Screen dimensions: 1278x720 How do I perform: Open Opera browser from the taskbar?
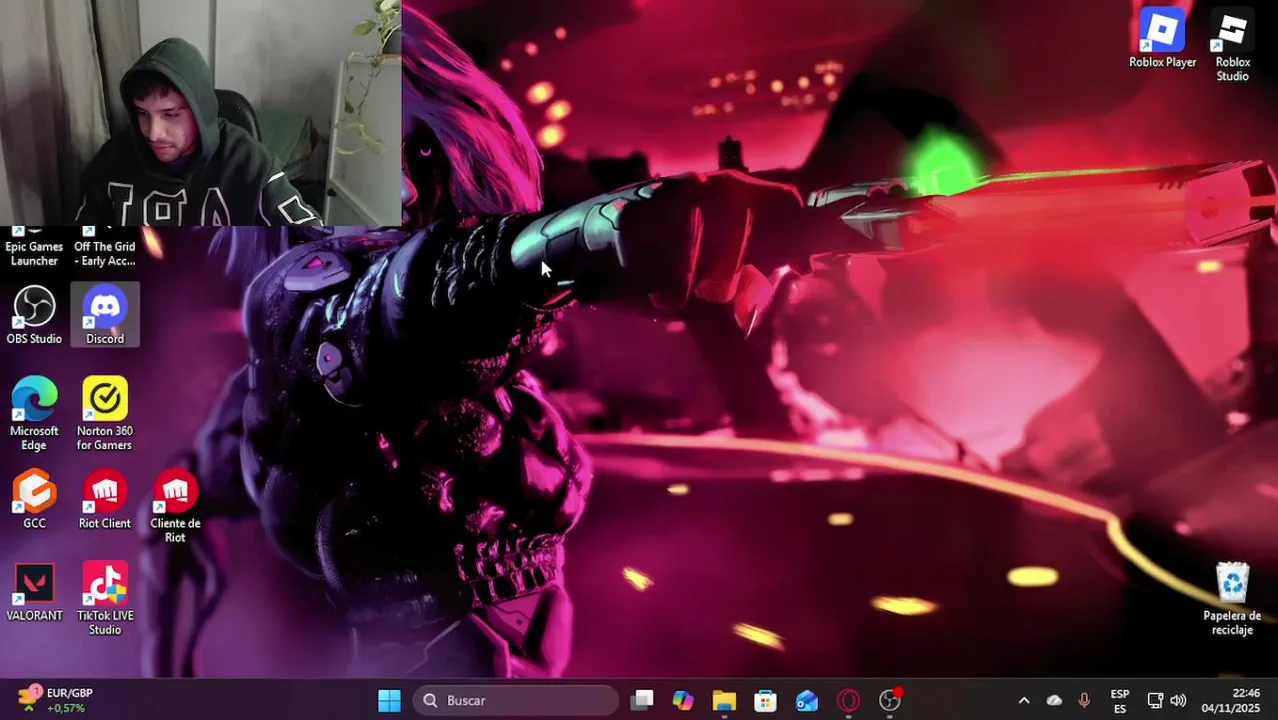pos(848,701)
